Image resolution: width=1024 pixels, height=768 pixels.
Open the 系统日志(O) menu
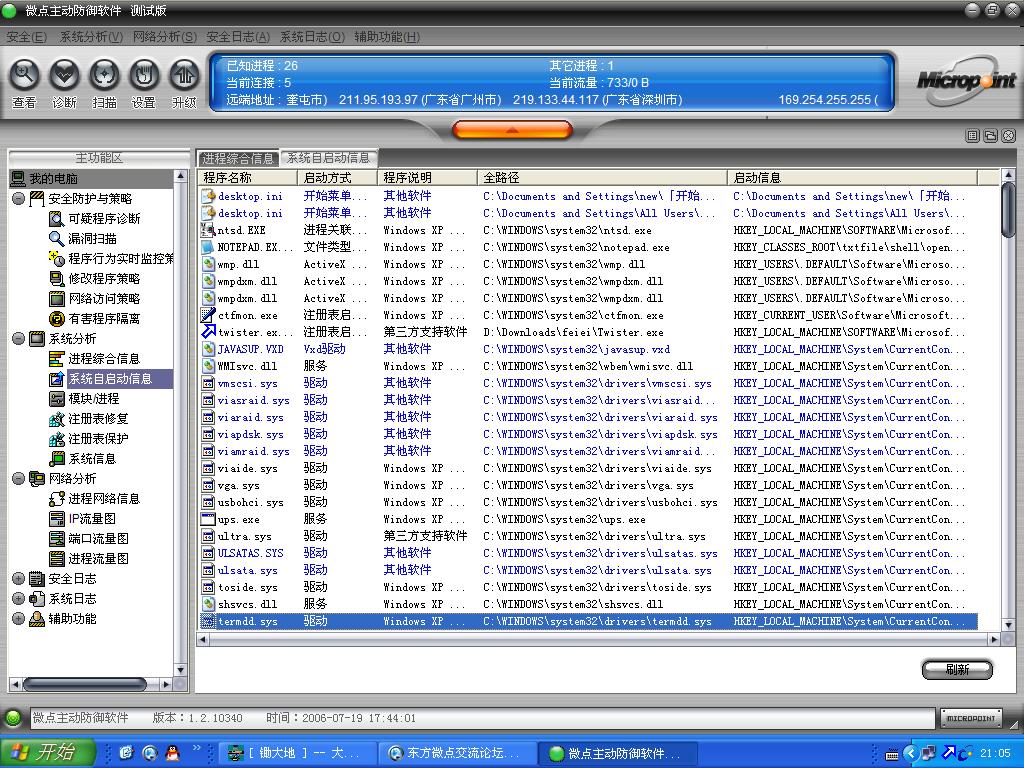click(312, 37)
